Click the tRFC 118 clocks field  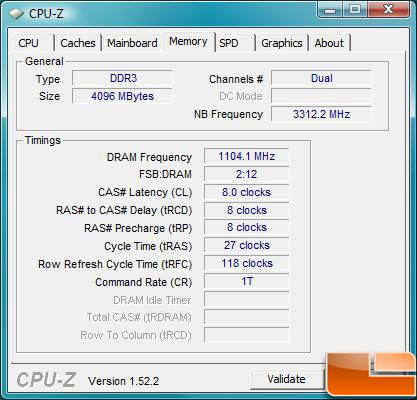click(246, 263)
